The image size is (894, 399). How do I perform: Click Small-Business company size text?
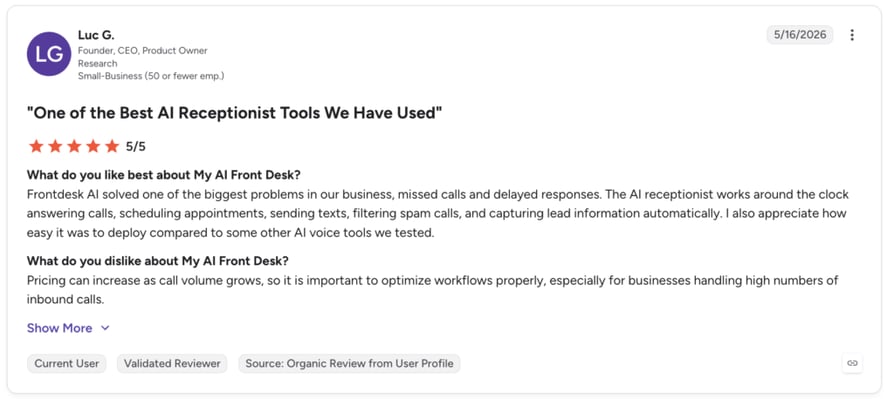(151, 76)
